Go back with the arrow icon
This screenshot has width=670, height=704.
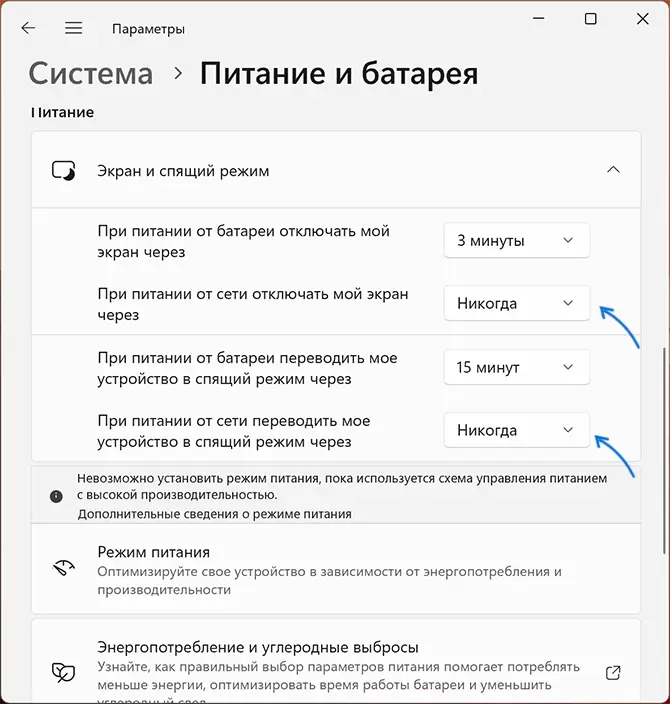point(28,28)
